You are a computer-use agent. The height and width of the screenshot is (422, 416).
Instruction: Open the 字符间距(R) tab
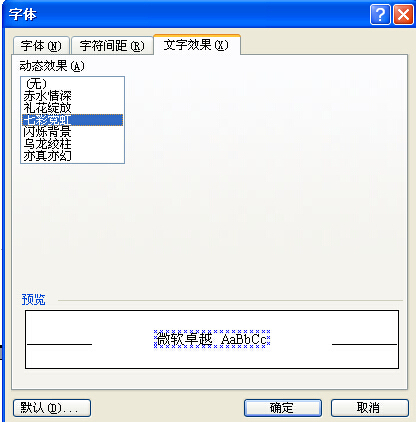pos(112,46)
